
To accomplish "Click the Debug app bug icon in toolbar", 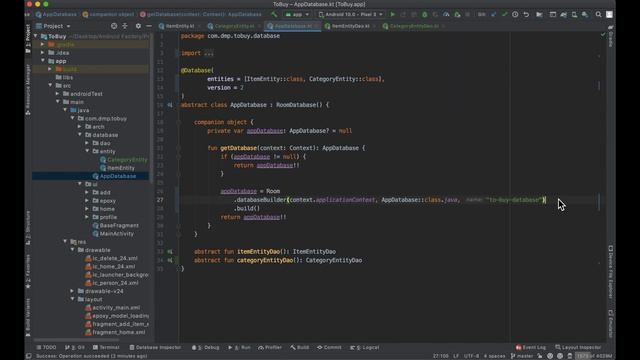I will click(x=424, y=14).
